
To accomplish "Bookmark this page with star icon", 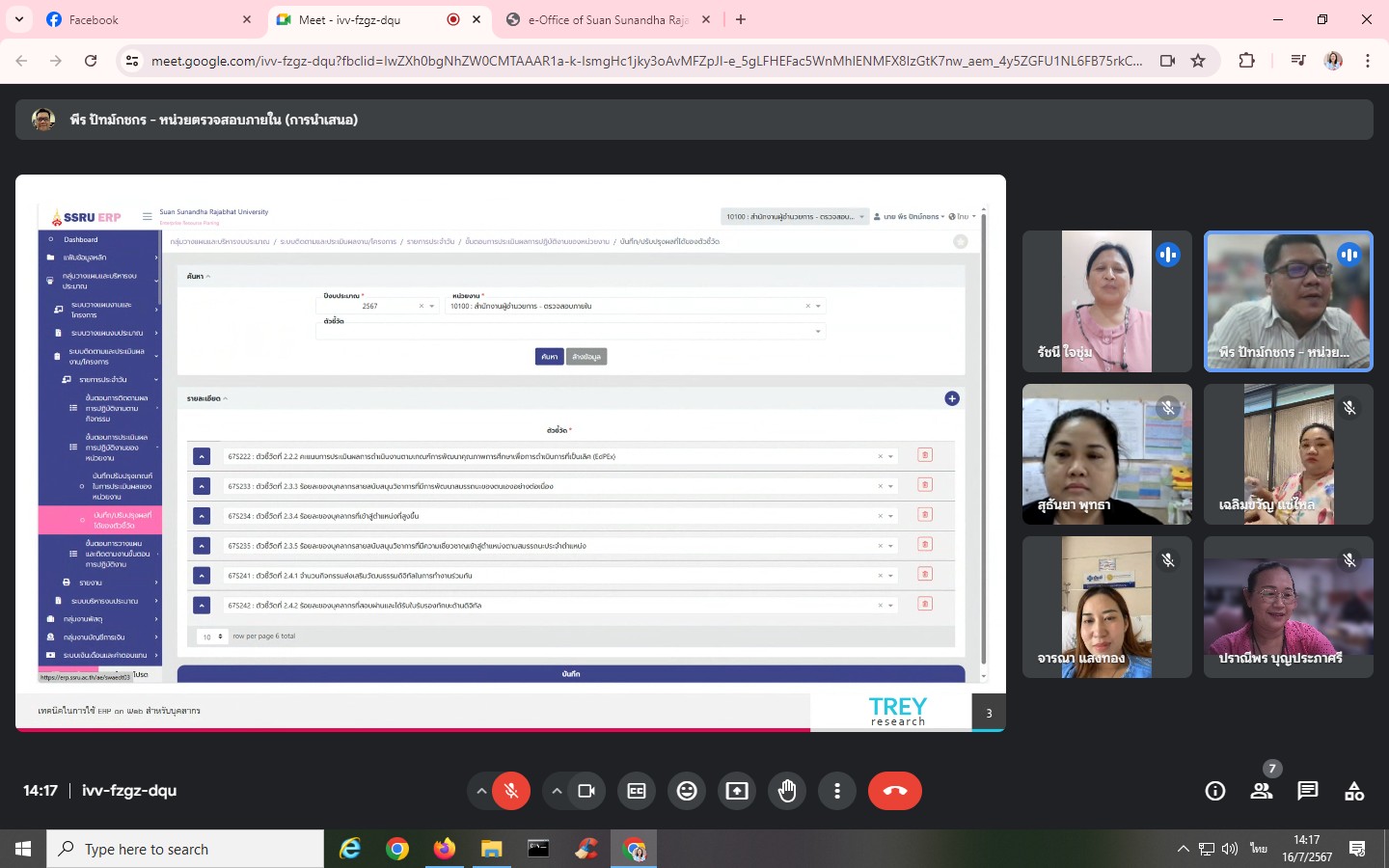I will [x=1198, y=61].
